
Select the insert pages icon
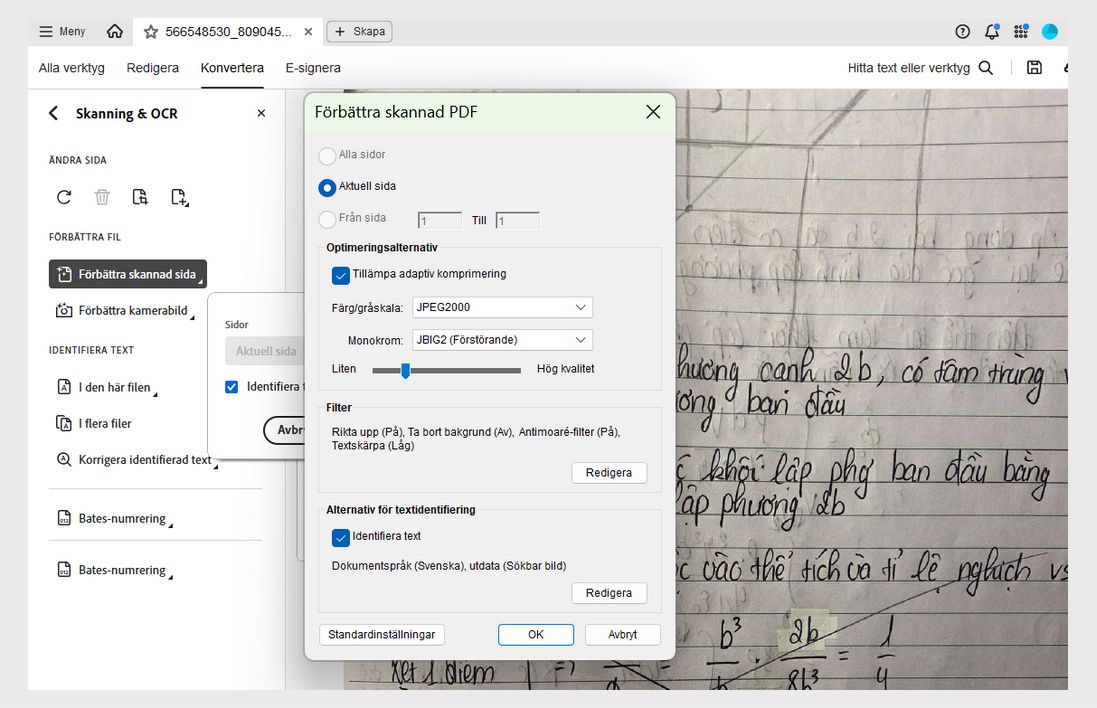(179, 197)
